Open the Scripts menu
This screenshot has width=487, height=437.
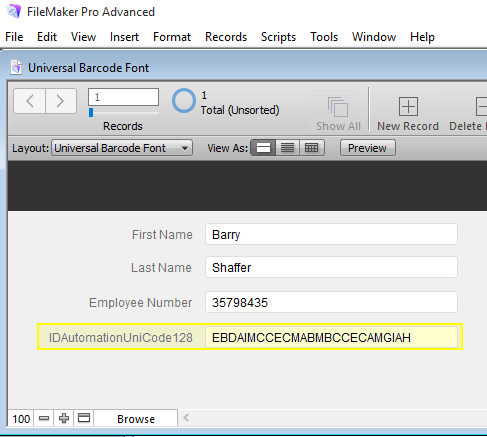click(x=278, y=37)
